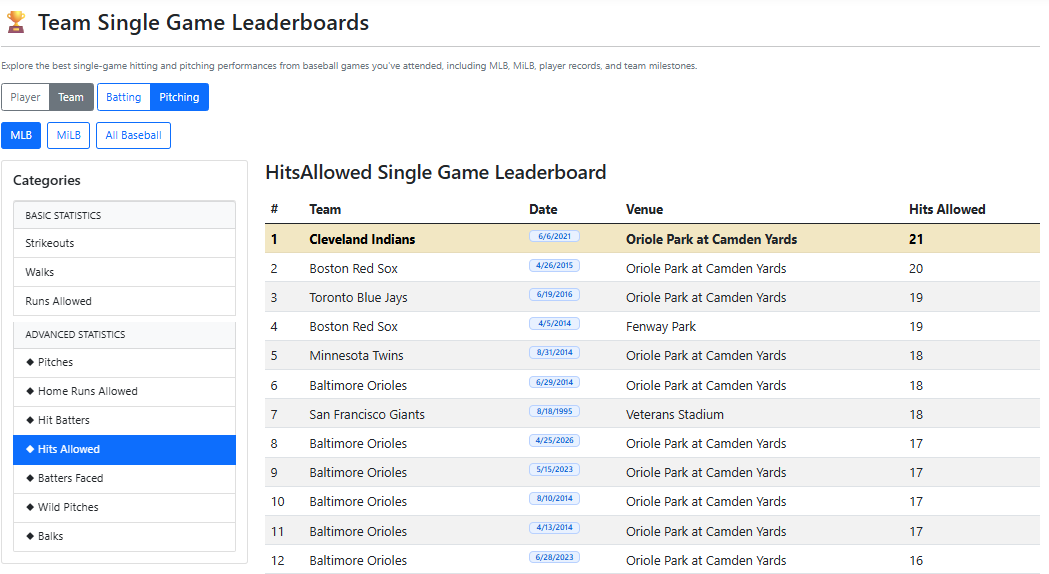This screenshot has height=574, width=1049.
Task: Open the Walks category
Action: [x=124, y=272]
